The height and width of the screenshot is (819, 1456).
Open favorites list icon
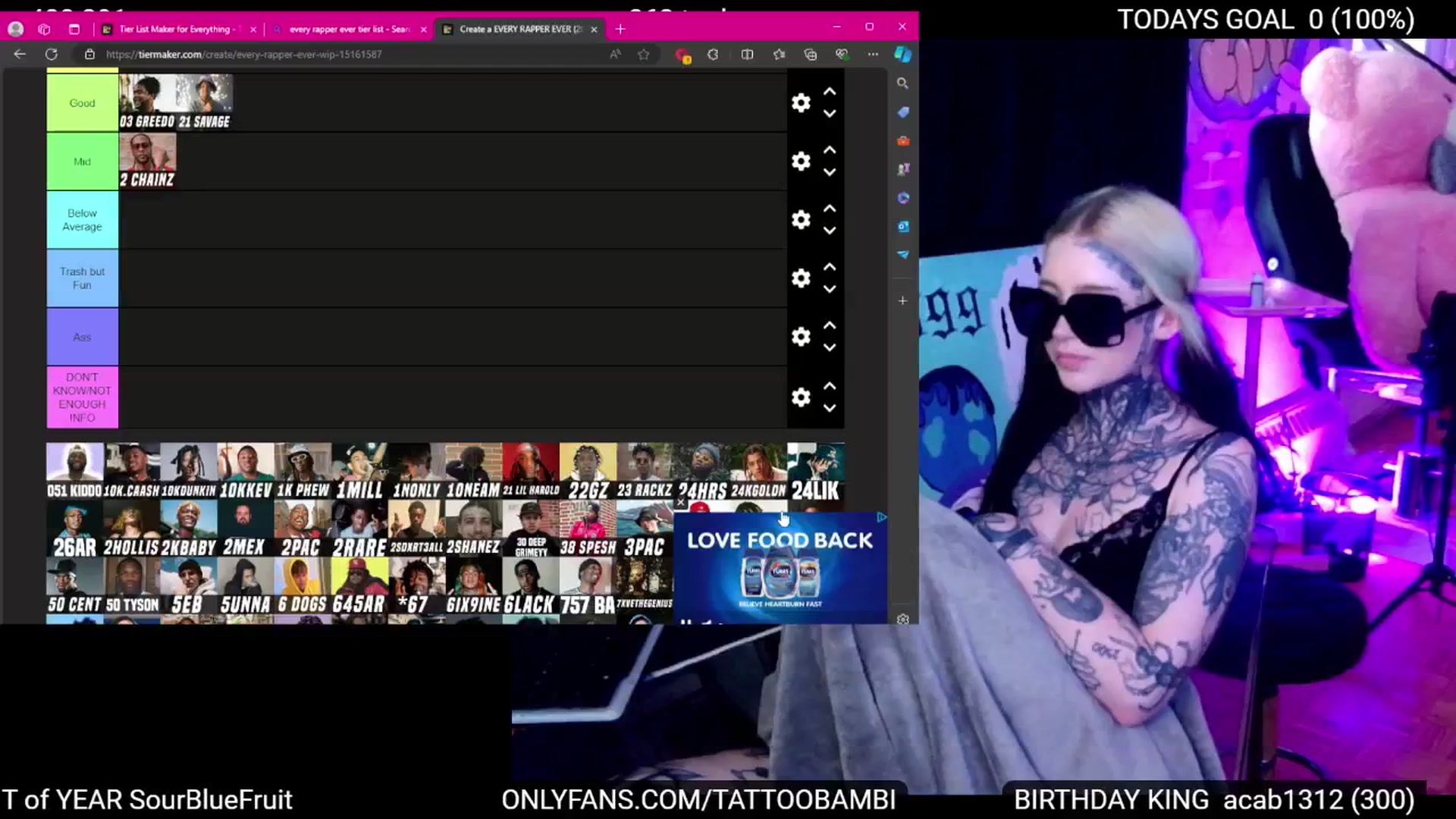[x=779, y=54]
